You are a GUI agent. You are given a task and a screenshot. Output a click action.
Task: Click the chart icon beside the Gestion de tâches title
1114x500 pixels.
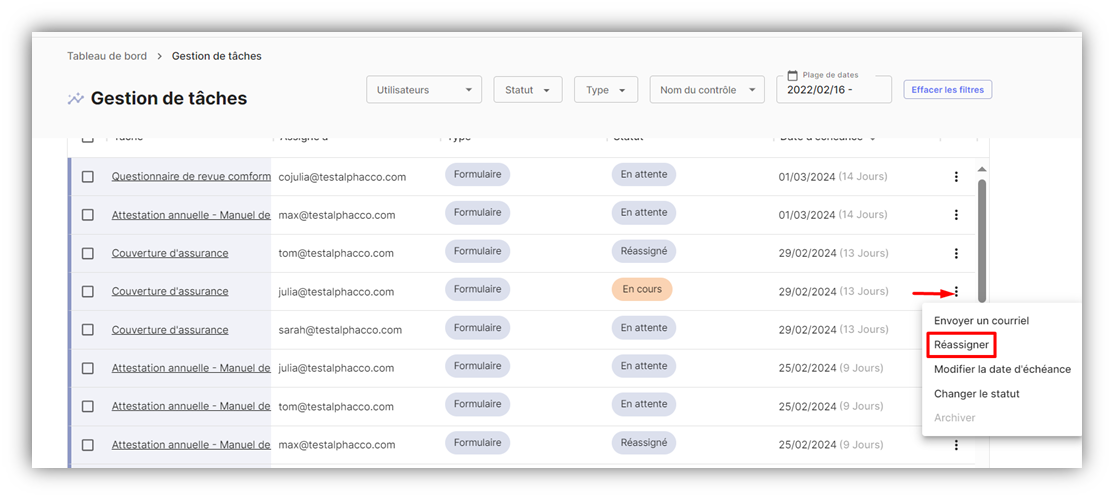(76, 99)
